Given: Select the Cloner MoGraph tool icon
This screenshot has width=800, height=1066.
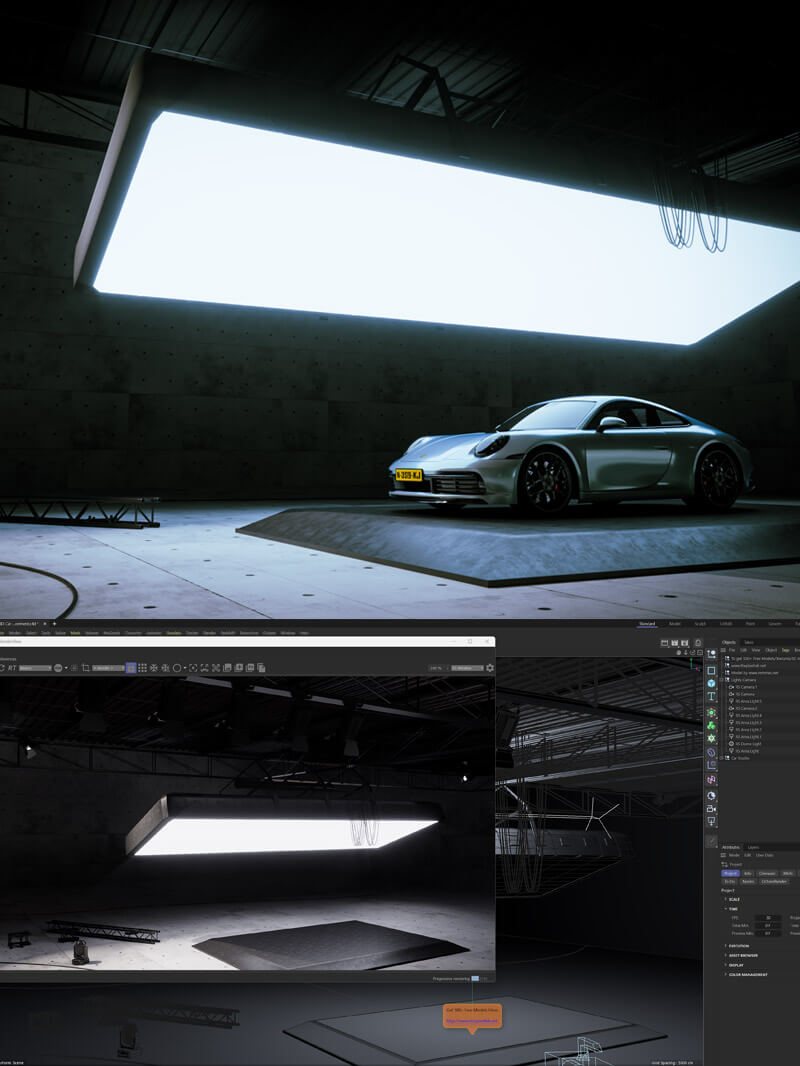Looking at the screenshot, I should [711, 725].
